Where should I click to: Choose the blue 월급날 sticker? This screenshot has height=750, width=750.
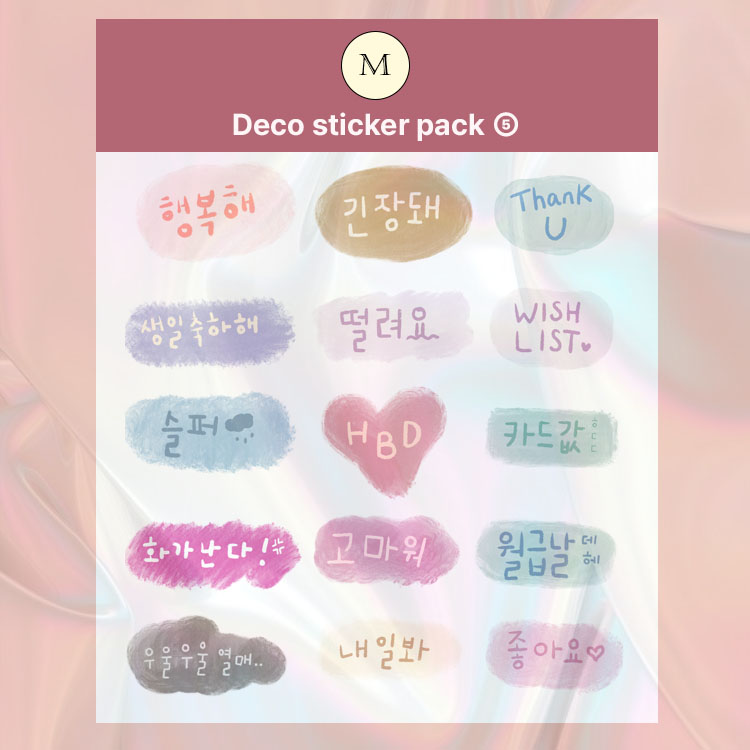click(546, 553)
